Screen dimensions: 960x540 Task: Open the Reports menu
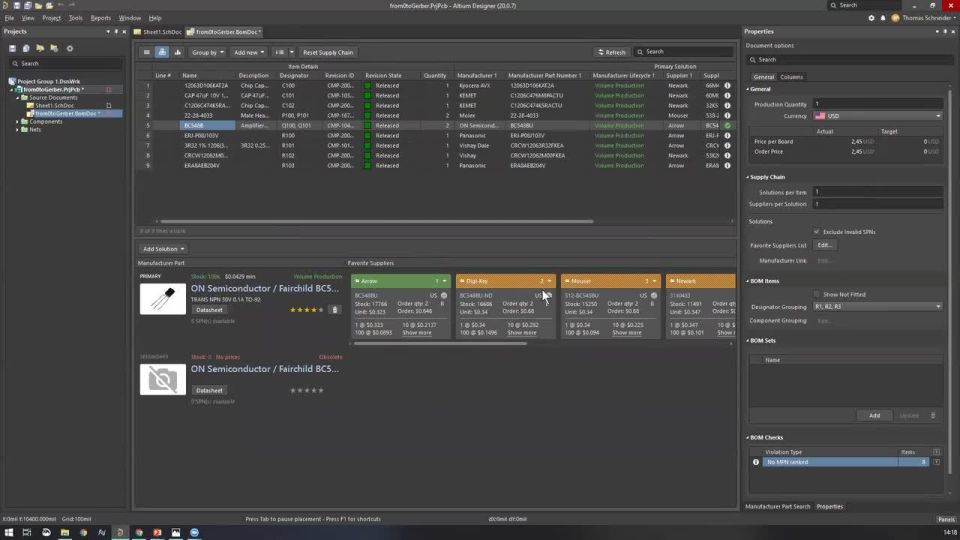(x=100, y=18)
